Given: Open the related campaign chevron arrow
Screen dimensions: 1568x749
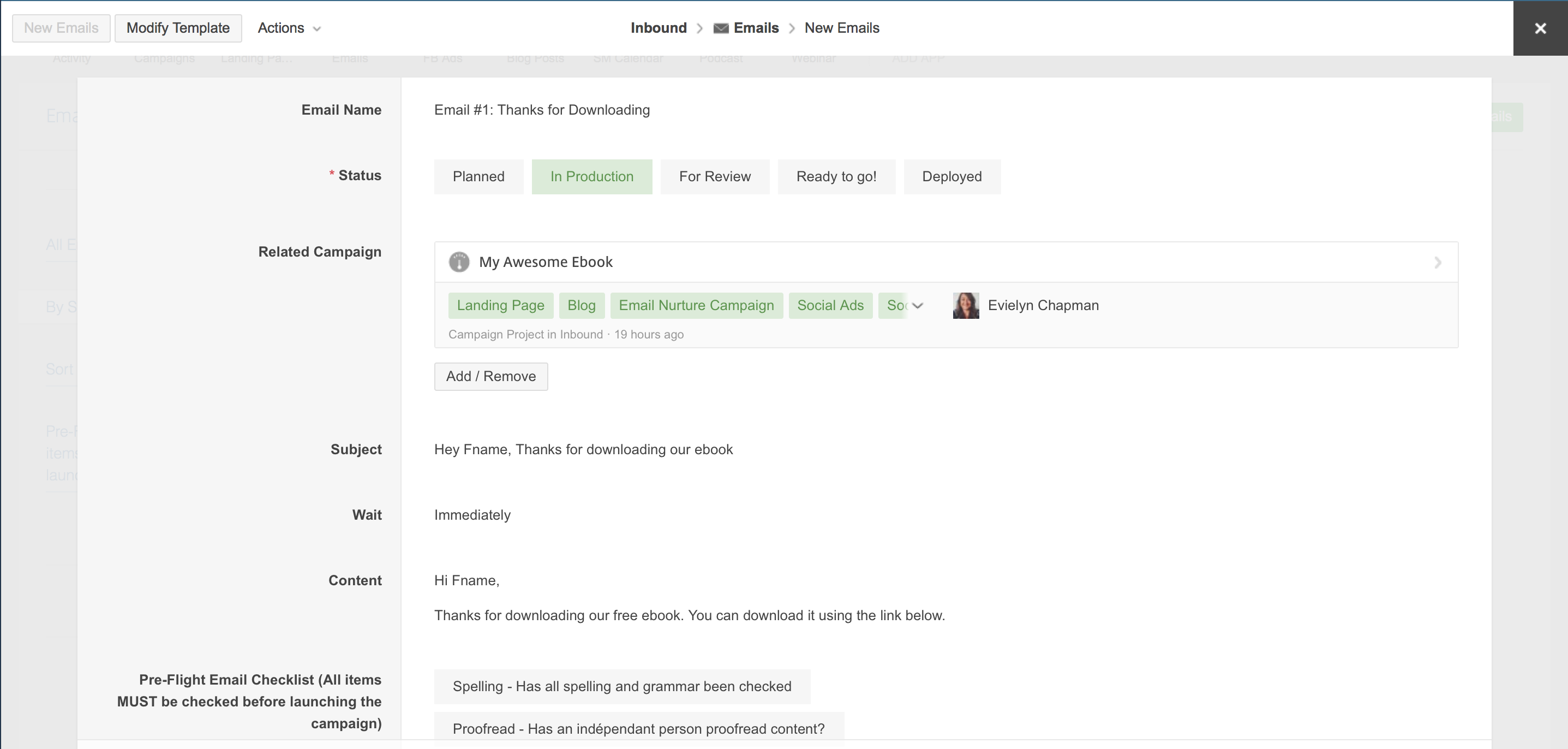Looking at the screenshot, I should coord(1437,263).
